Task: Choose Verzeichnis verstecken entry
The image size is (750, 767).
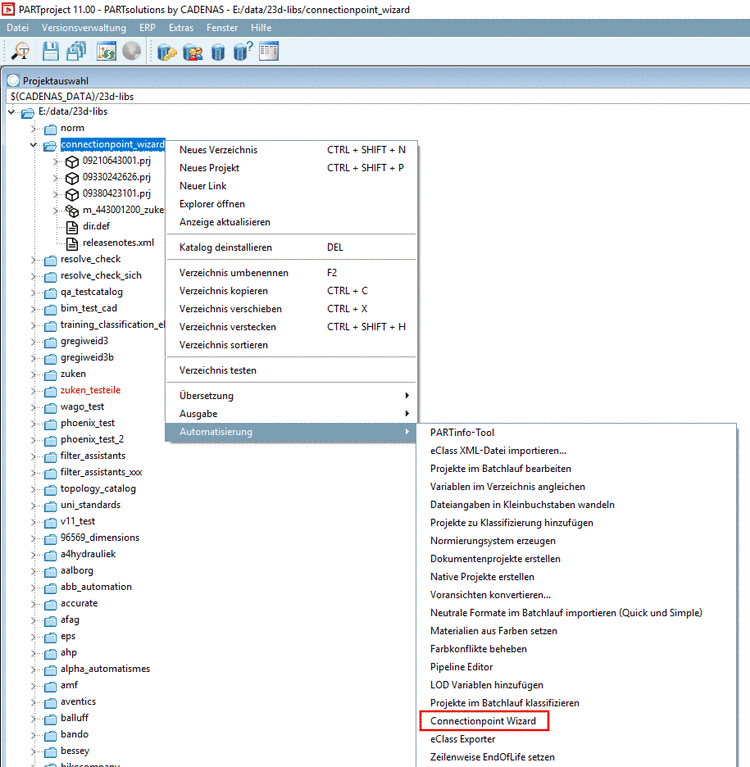Action: [x=292, y=327]
